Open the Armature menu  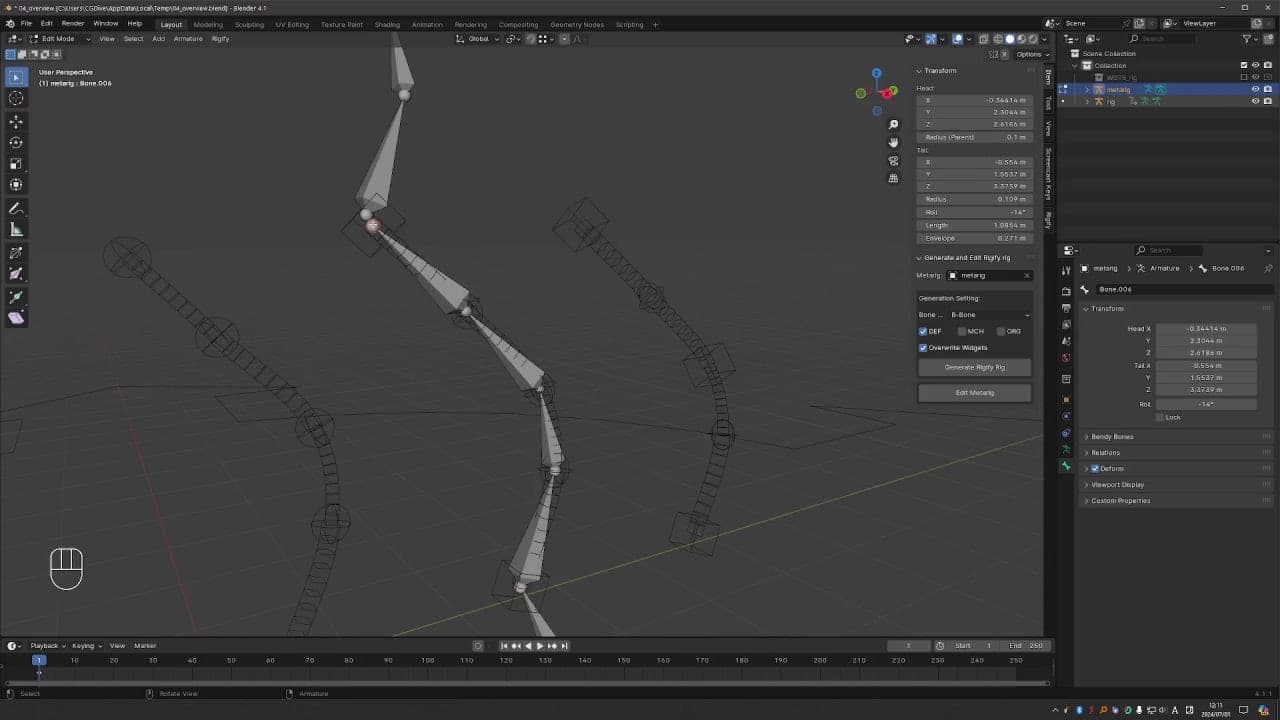pyautogui.click(x=188, y=39)
